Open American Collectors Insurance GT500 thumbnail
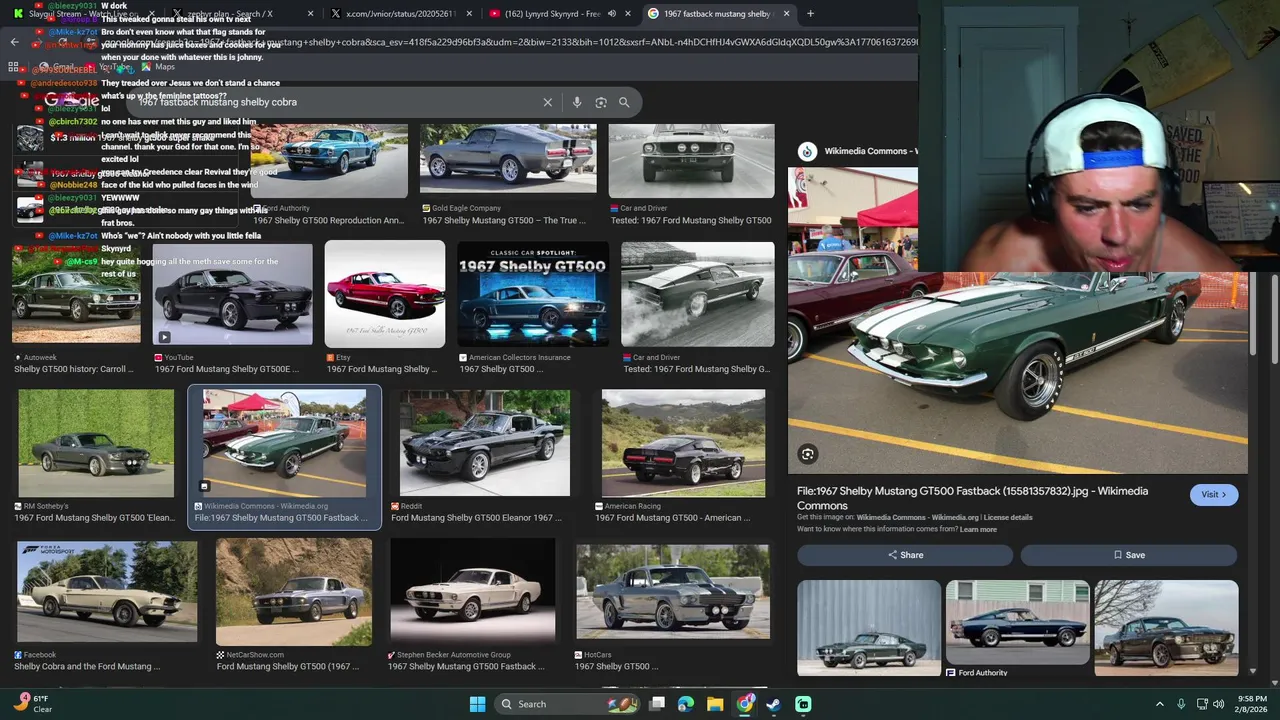The width and height of the screenshot is (1280, 720). pyautogui.click(x=533, y=294)
